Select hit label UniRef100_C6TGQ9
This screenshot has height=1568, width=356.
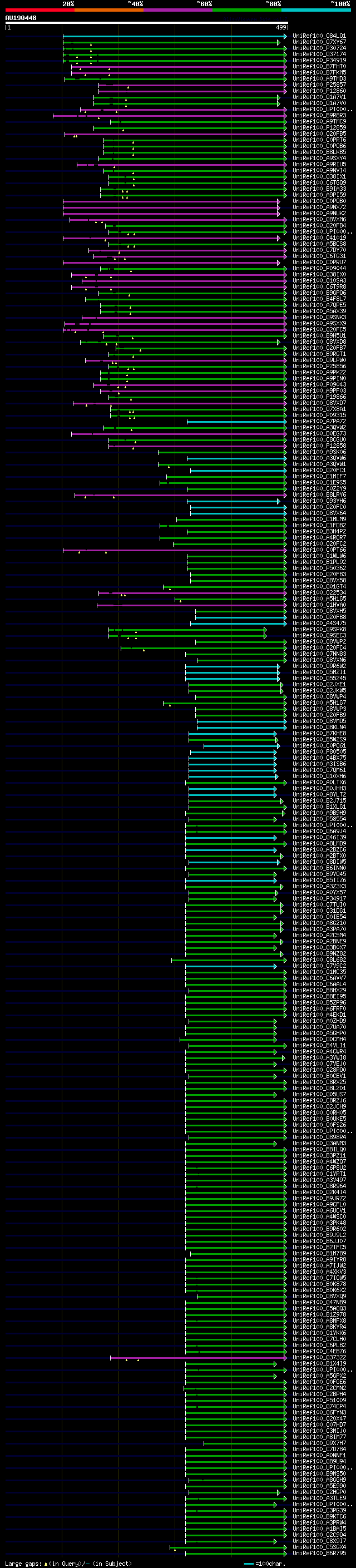tap(319, 182)
